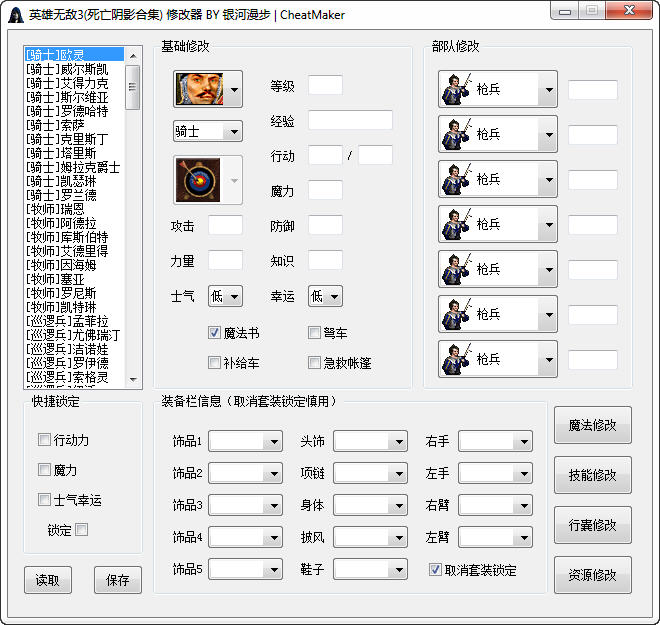Uncheck the 魔法书 checkbox
The image size is (660, 625).
tap(215, 332)
